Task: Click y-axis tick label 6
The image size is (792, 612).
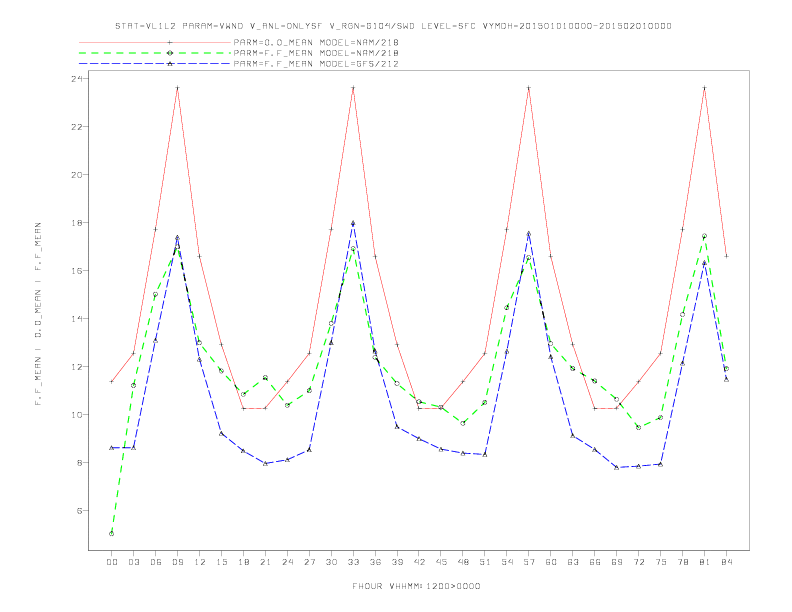Action: pos(79,511)
